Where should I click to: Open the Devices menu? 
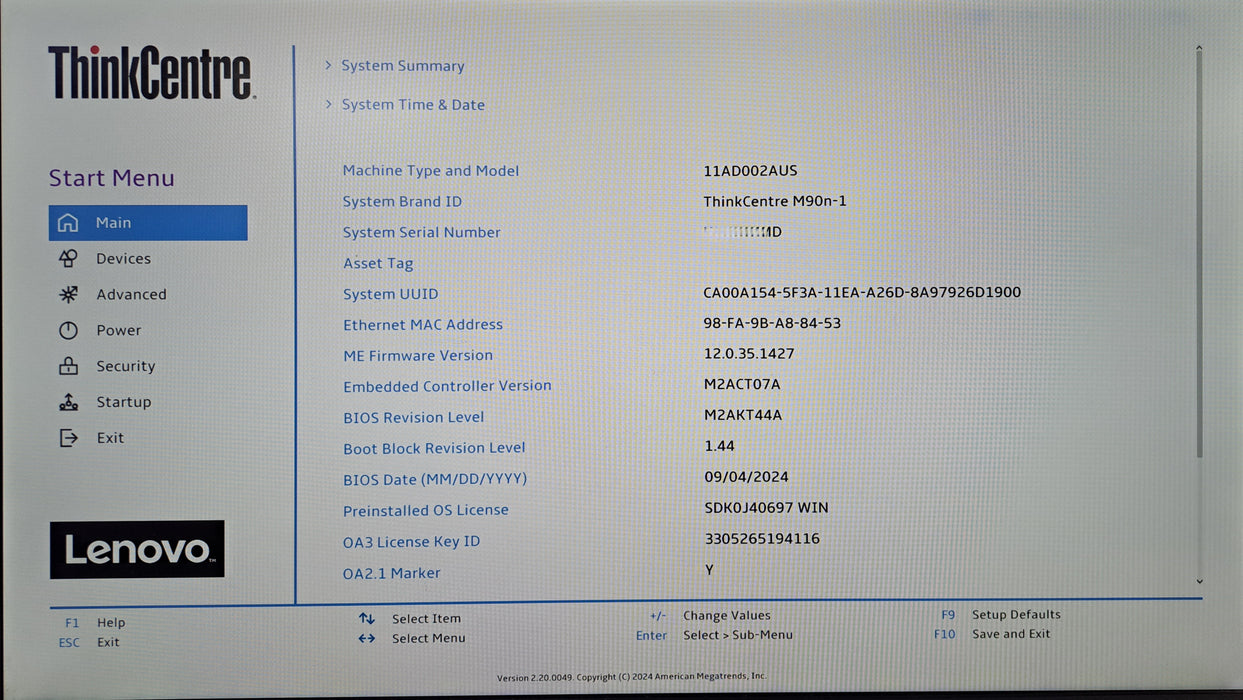click(x=123, y=259)
